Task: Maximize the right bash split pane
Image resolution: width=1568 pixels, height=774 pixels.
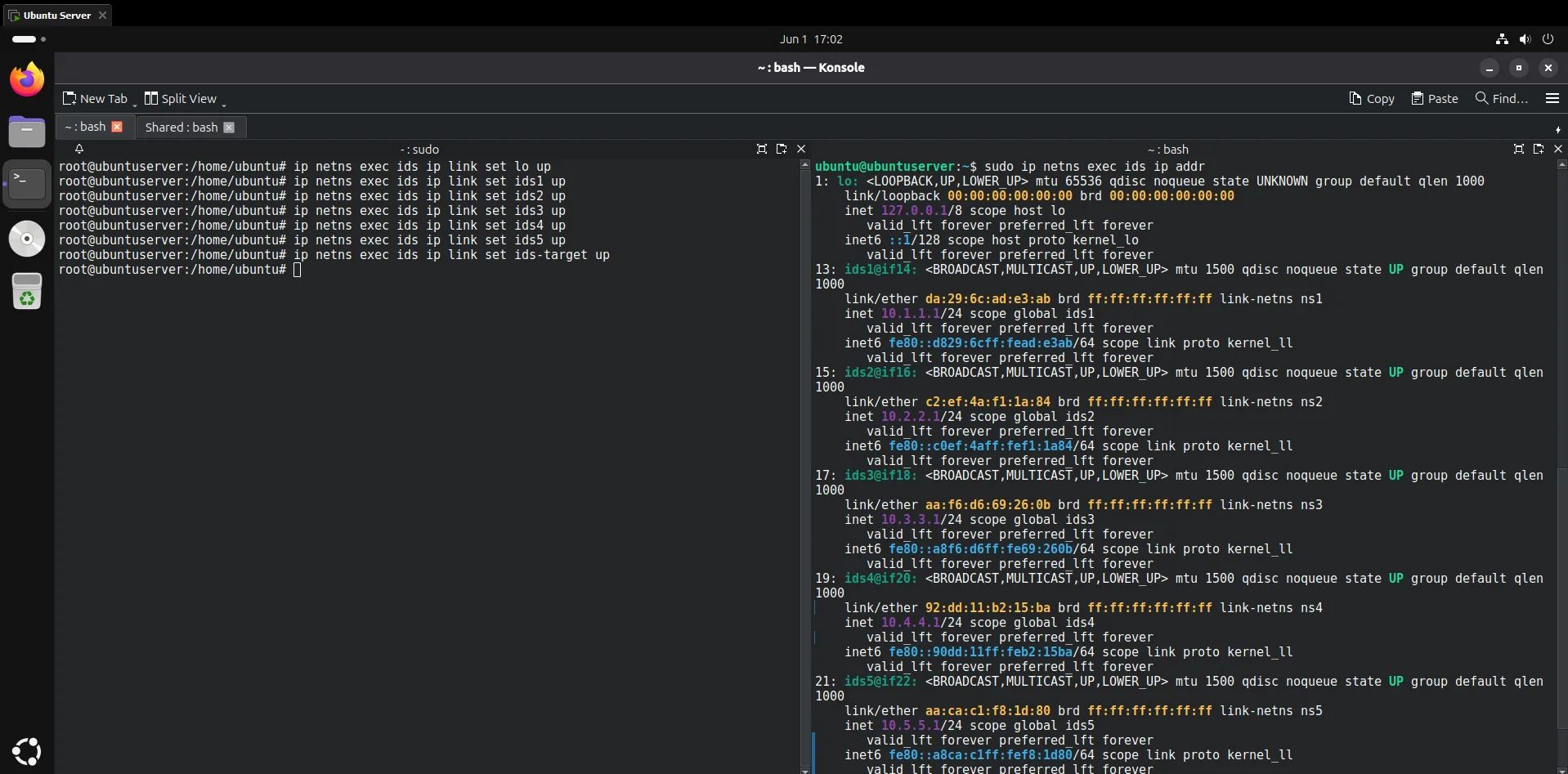Action: click(1519, 149)
